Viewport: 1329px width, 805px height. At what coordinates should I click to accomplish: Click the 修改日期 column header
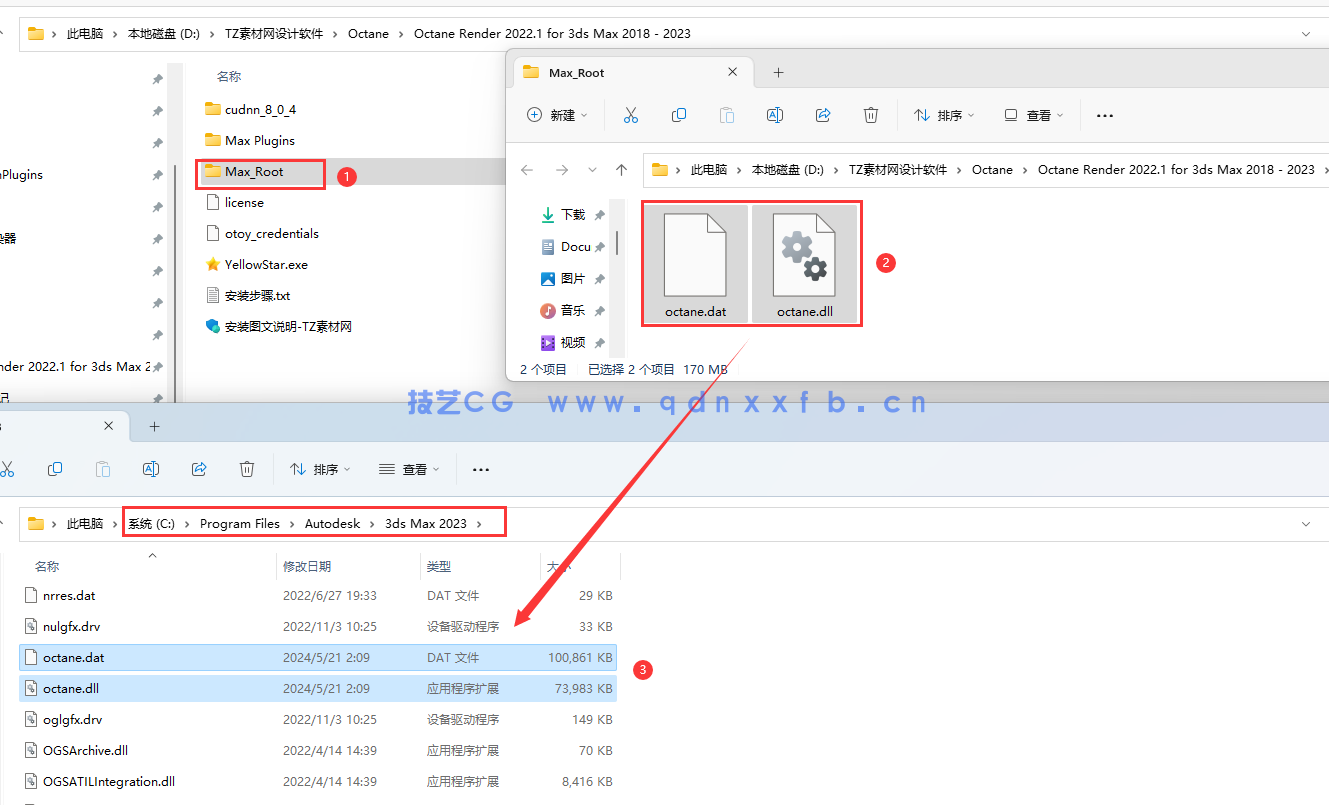[307, 567]
